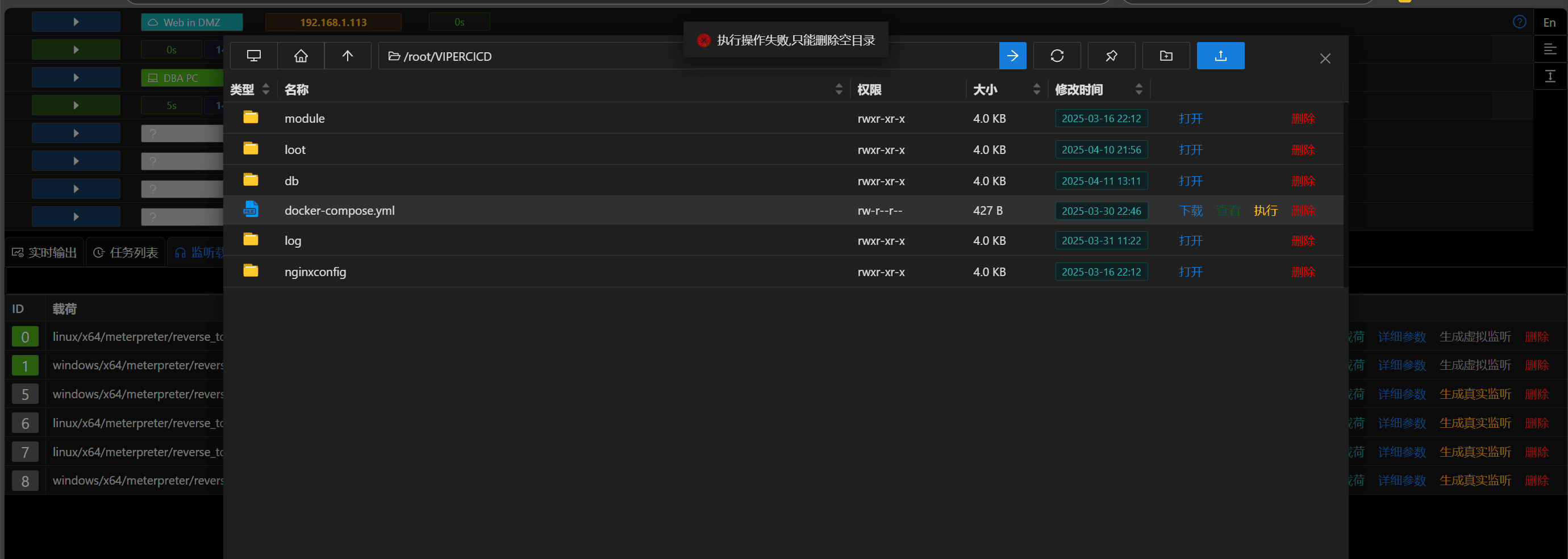Delete docker-compose.yml file
This screenshot has width=1568, height=559.
[x=1303, y=211]
